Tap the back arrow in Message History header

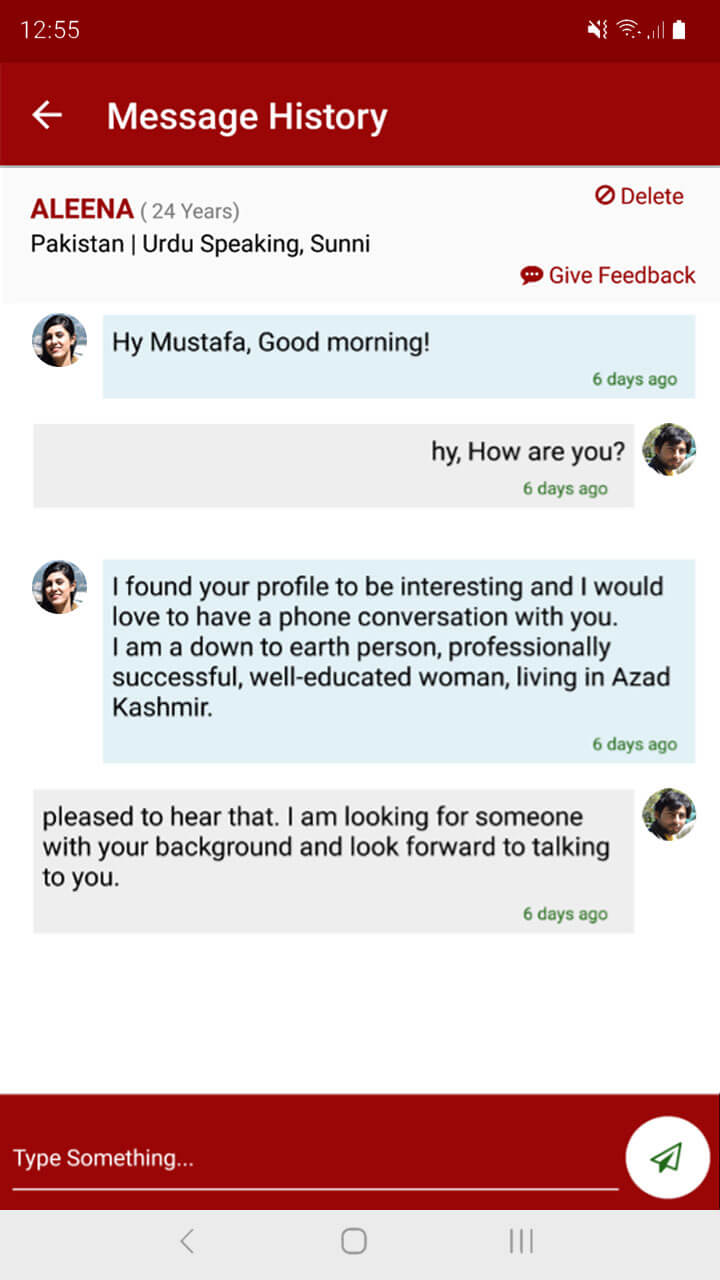[x=47, y=115]
